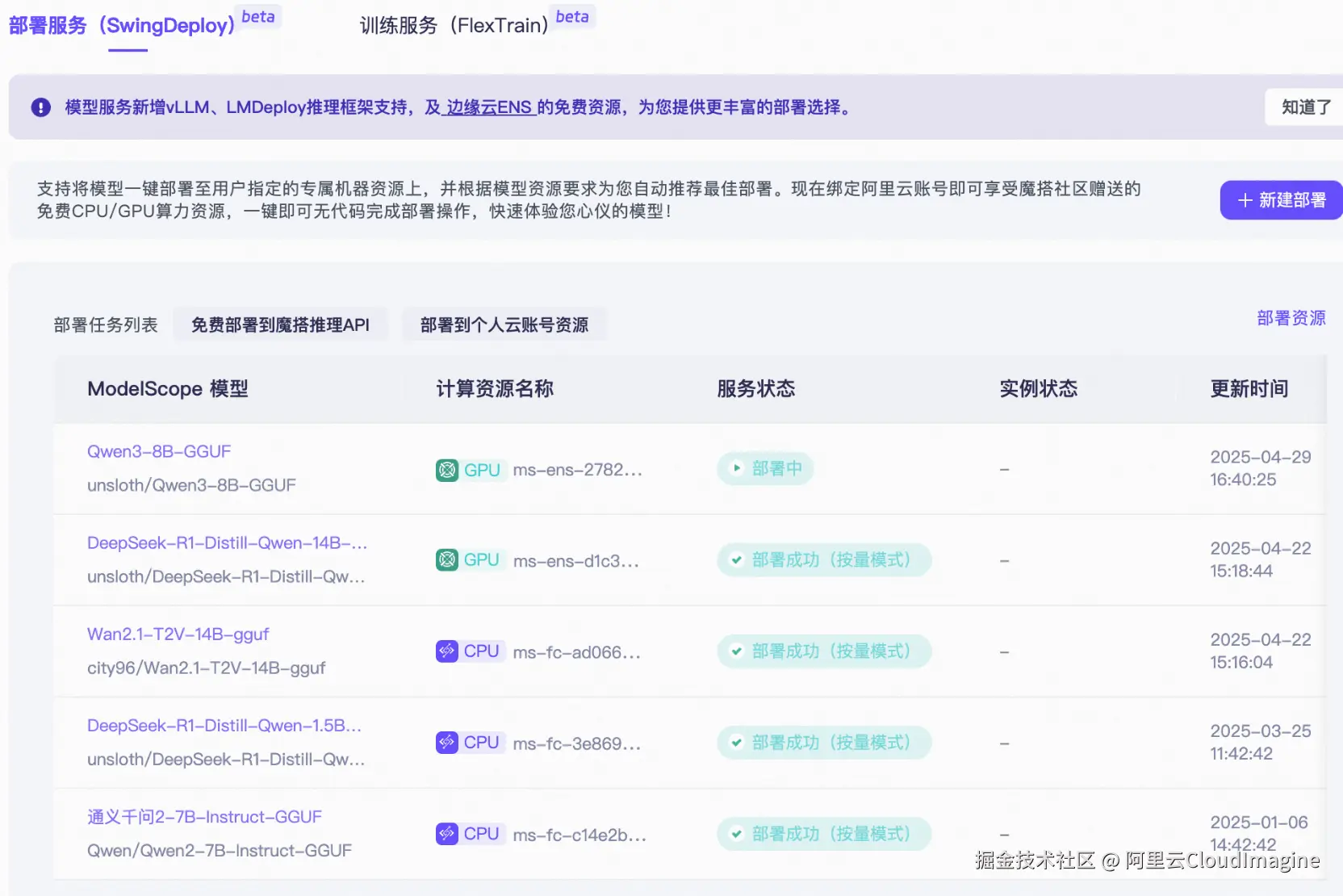Click model path unsloth/Qwen3-8B-GGUF
1343x896 pixels.
coord(191,485)
